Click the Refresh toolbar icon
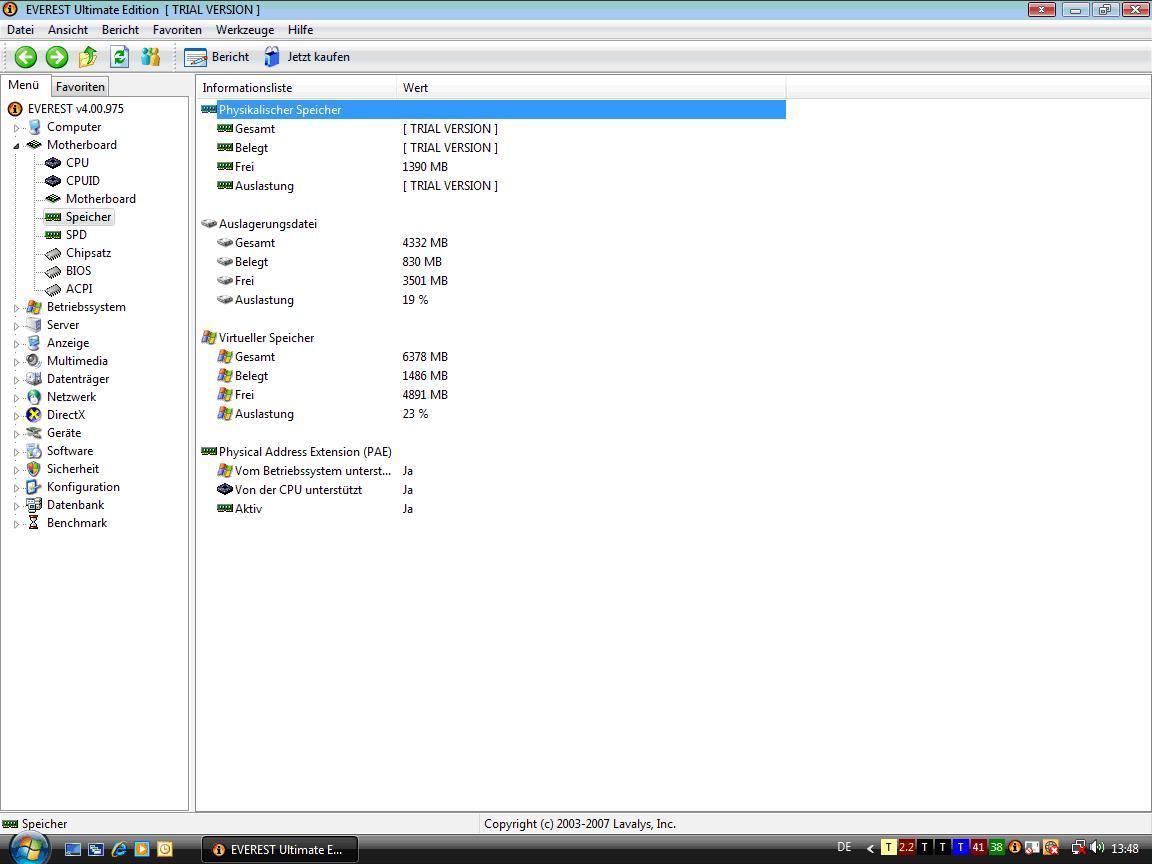Screen dimensions: 1152x864 coord(119,57)
